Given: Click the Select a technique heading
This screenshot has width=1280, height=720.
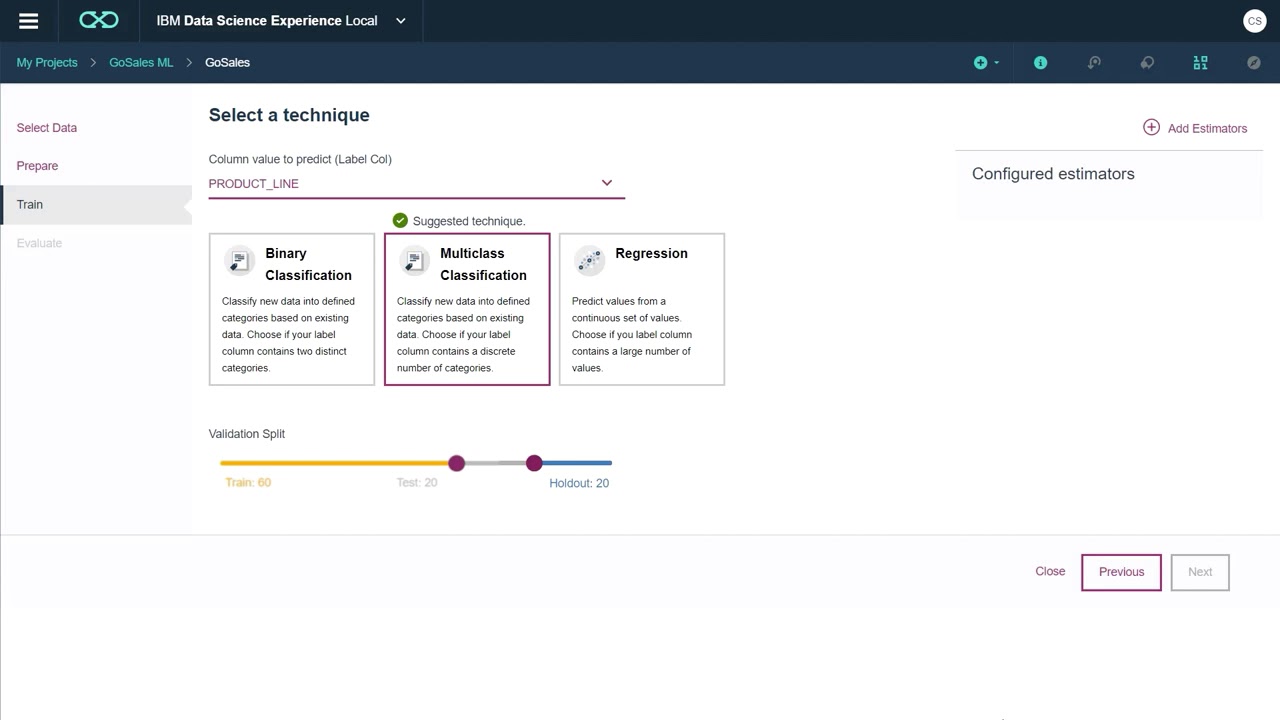Looking at the screenshot, I should click(x=289, y=115).
